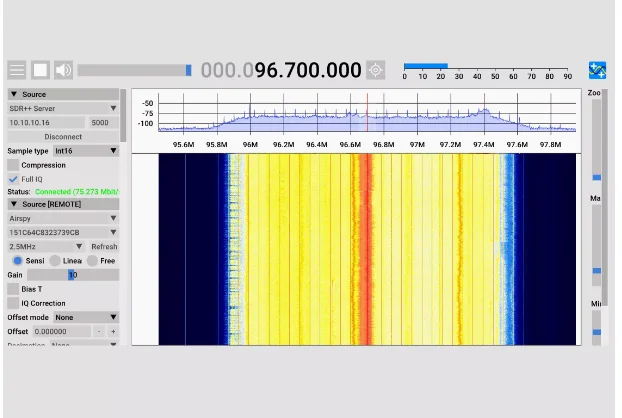Uncheck the Full IQ checkbox

coord(13,179)
